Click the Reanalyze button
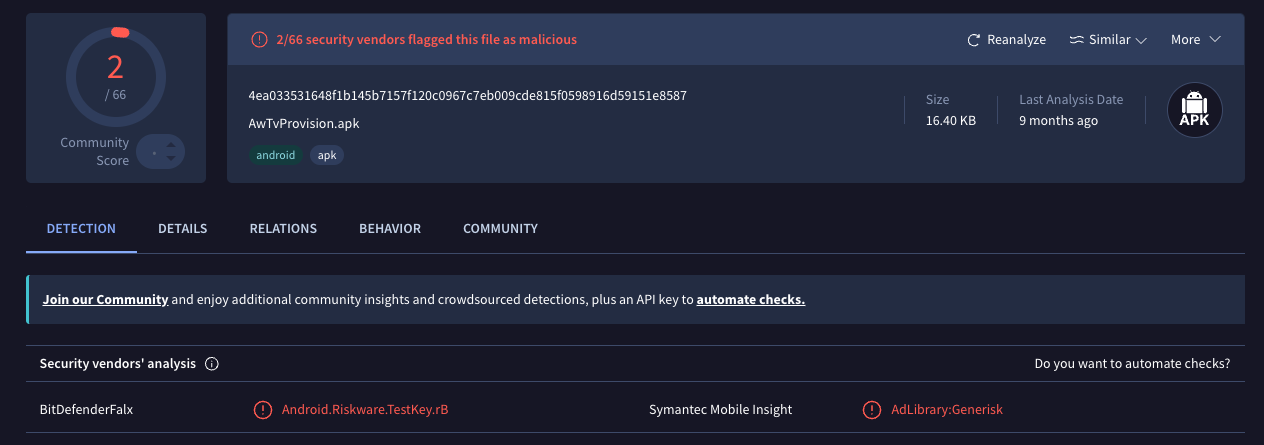This screenshot has height=445, width=1264. (1006, 40)
